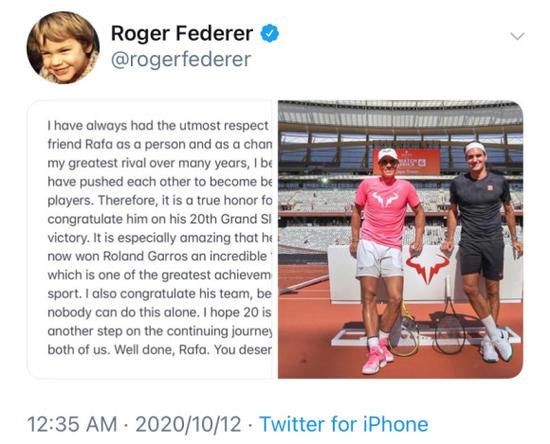Click the player in the dark shirt
This screenshot has width=550, height=444.
click(482, 251)
